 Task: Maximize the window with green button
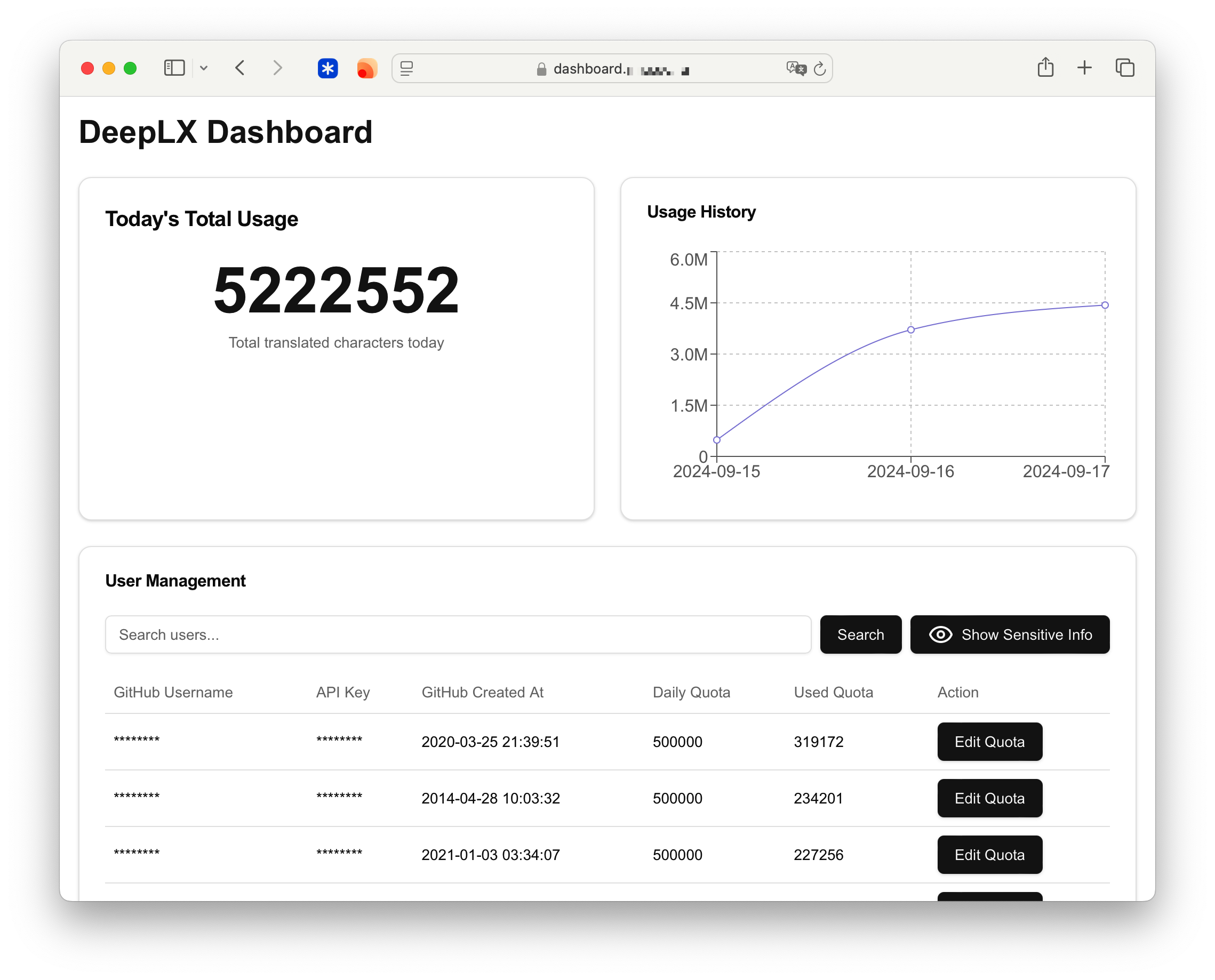click(x=130, y=68)
